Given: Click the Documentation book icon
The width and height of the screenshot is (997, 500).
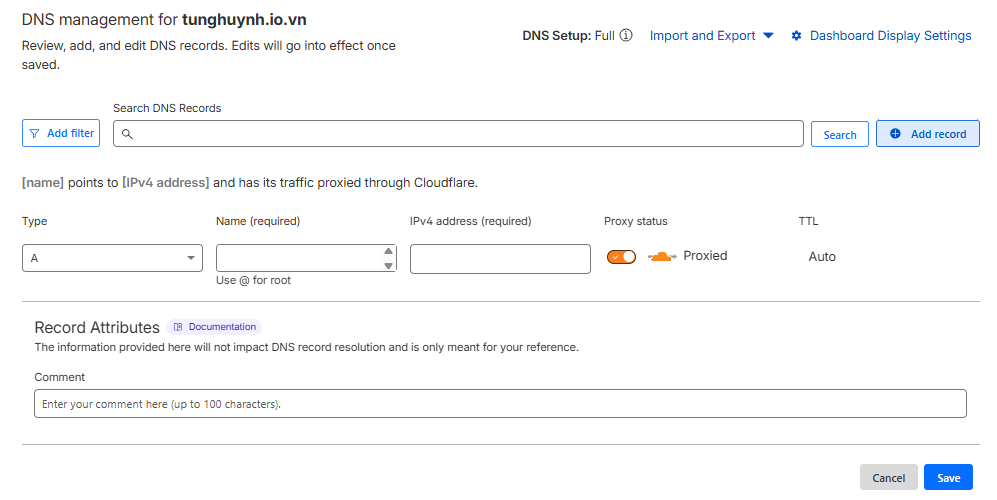Looking at the screenshot, I should coord(178,327).
